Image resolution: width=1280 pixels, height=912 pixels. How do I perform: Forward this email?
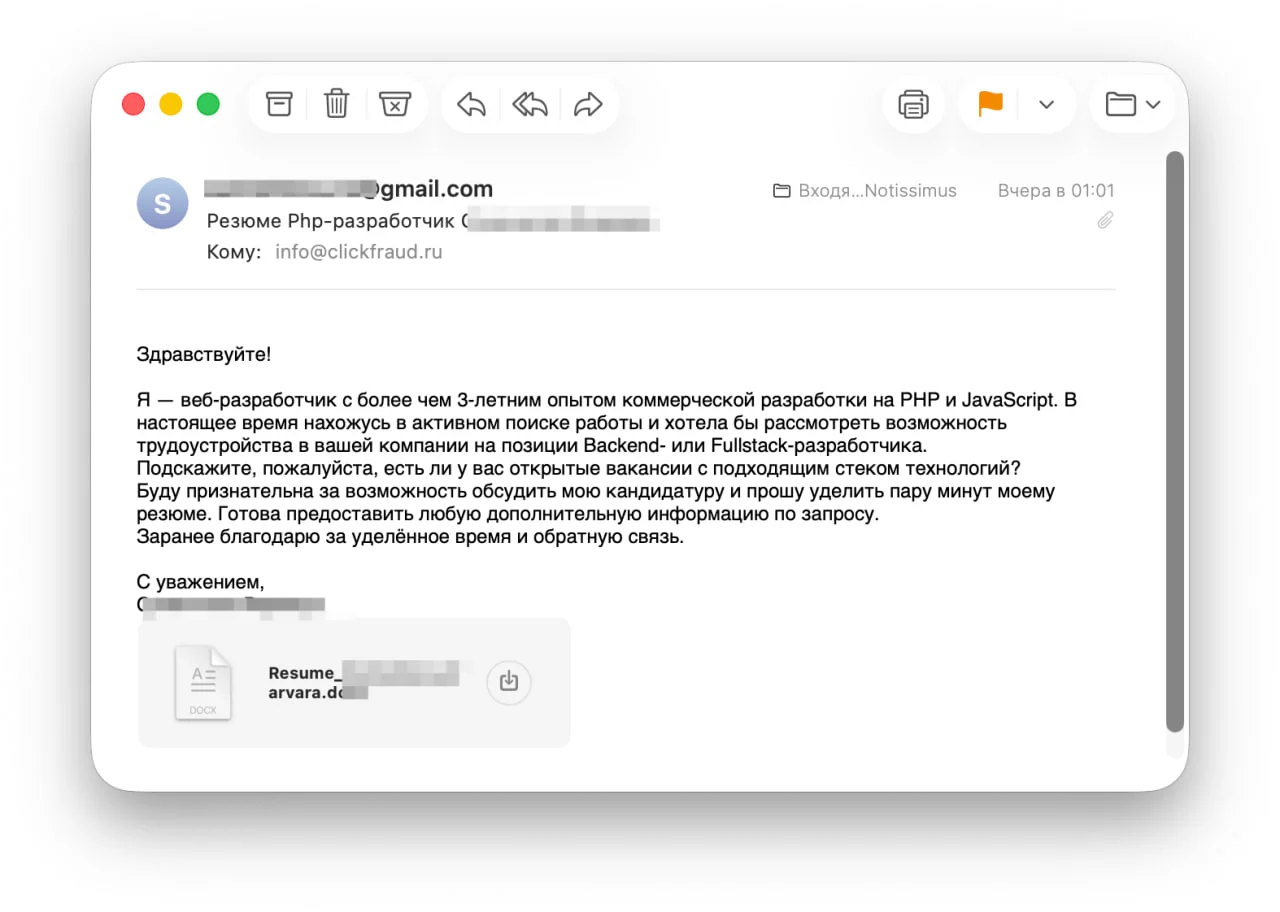[x=589, y=104]
